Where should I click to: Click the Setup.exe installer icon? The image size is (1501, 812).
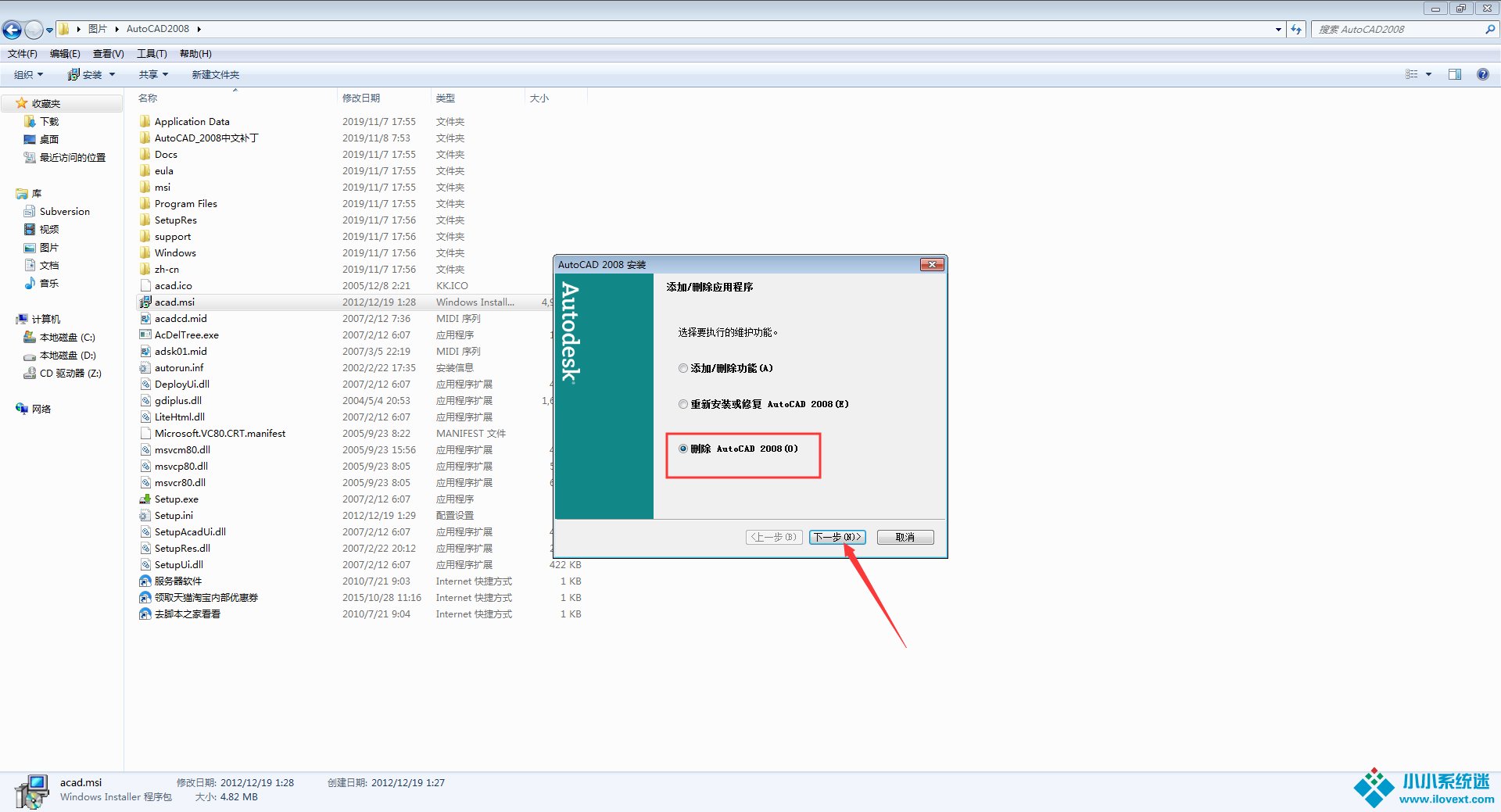click(x=145, y=499)
